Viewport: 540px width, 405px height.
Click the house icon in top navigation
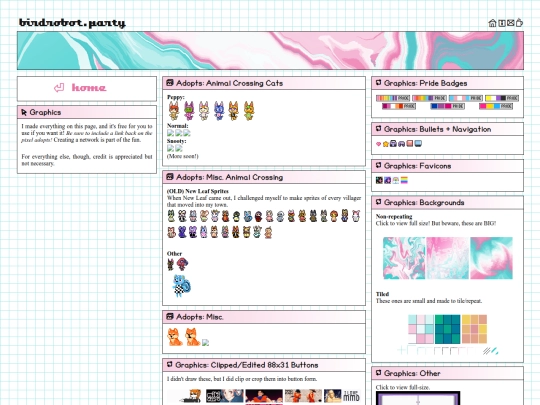pos(492,23)
